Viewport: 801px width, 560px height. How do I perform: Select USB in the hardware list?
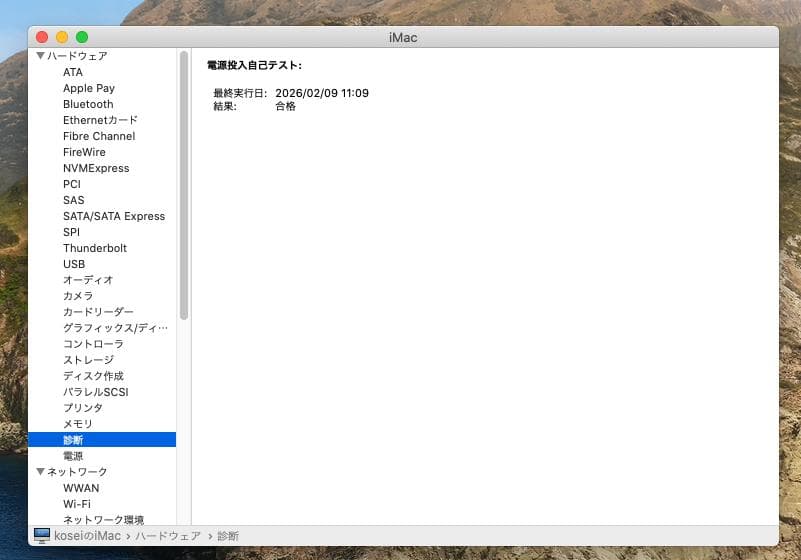(74, 264)
